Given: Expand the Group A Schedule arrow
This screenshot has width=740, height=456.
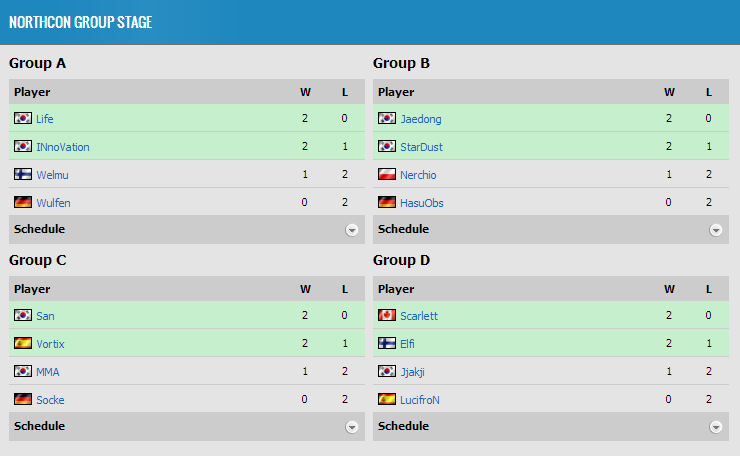Looking at the screenshot, I should pos(352,230).
